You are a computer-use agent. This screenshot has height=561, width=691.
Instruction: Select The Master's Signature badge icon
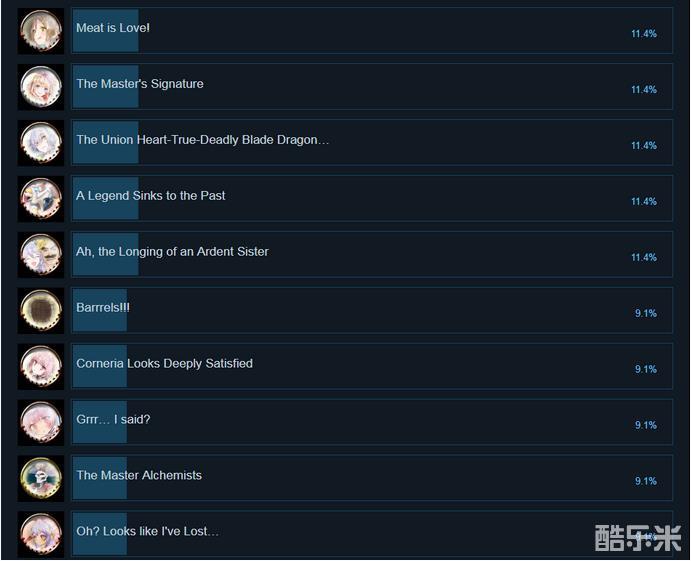[x=41, y=87]
